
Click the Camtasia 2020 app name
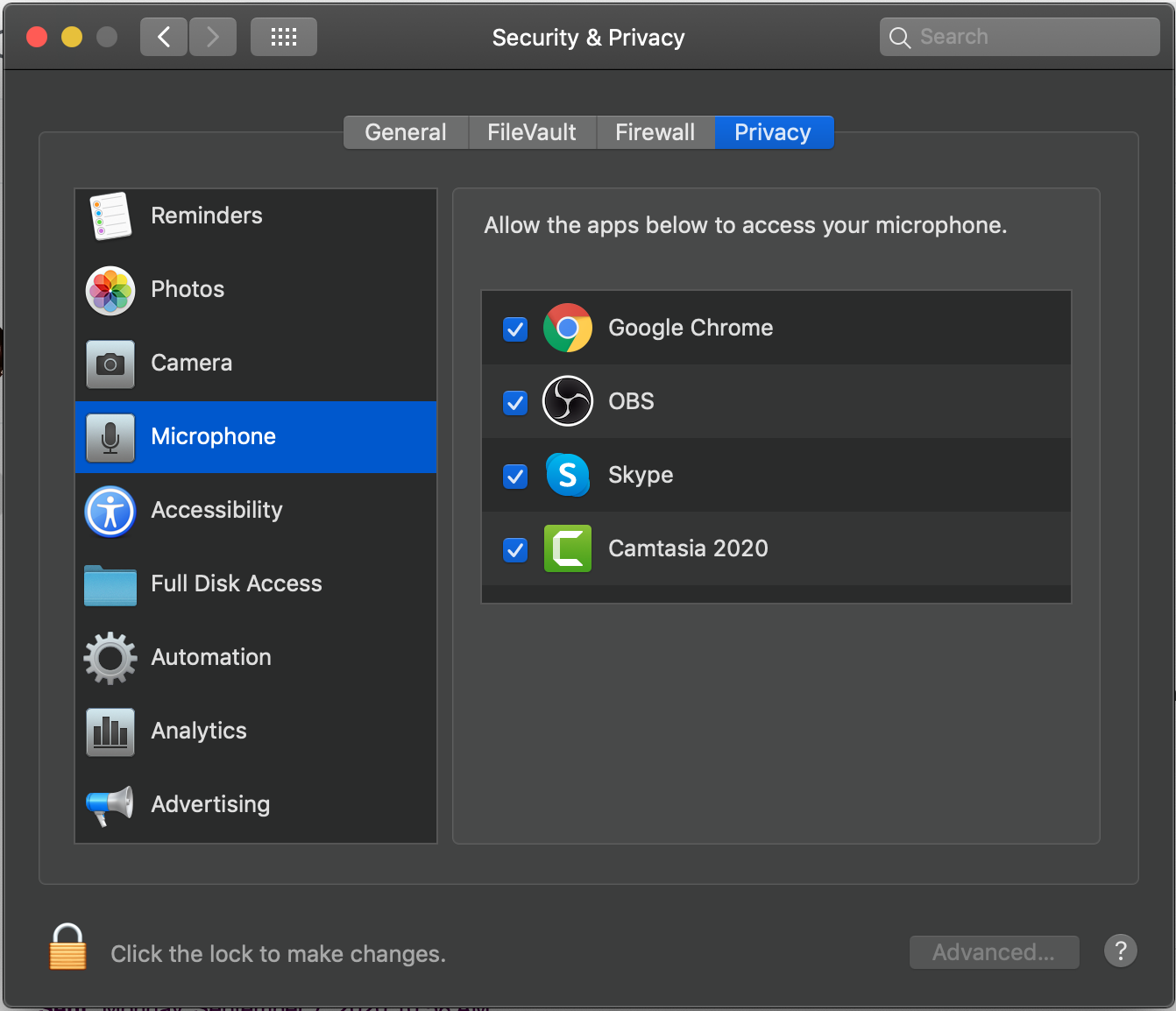point(688,548)
